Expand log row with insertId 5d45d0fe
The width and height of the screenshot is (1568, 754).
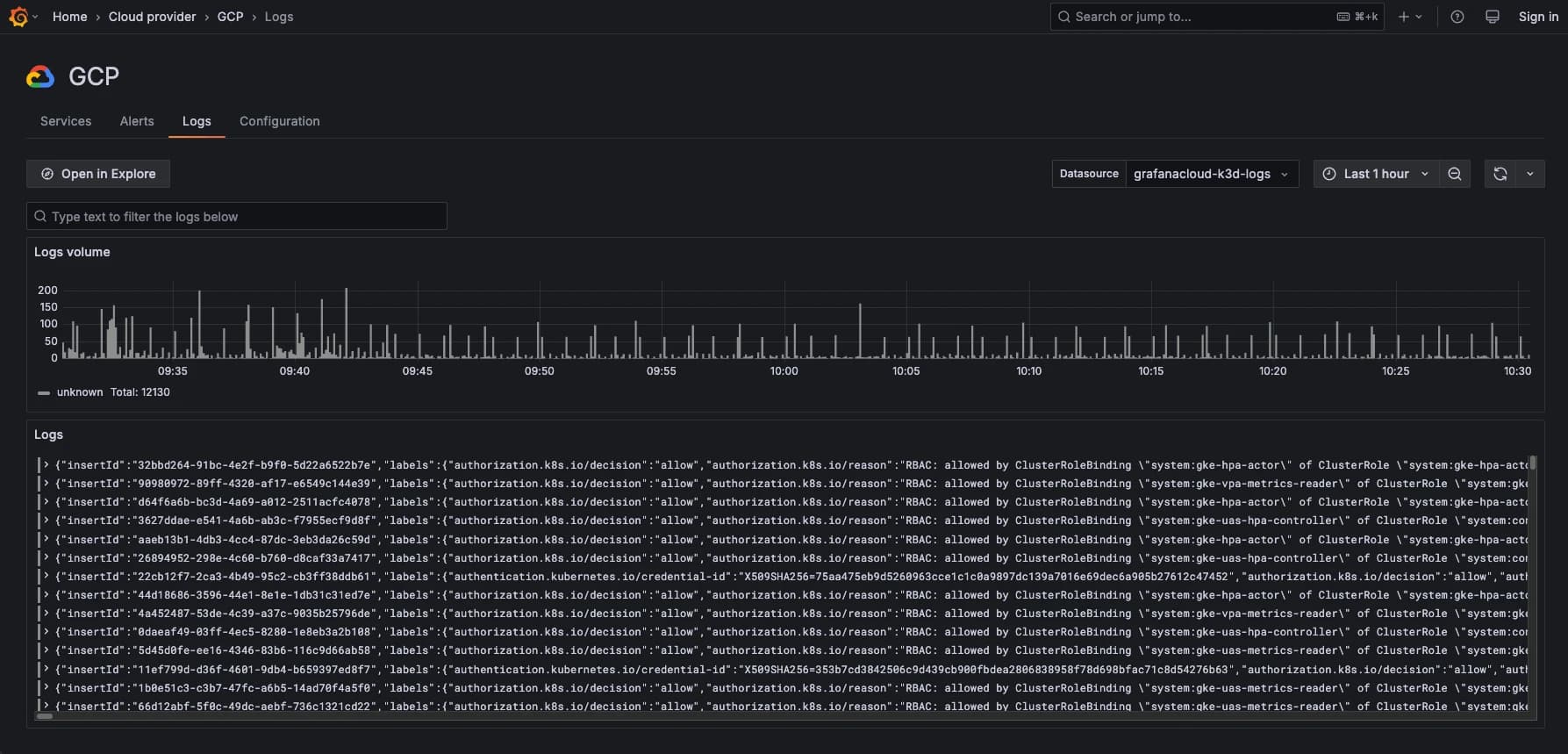[x=47, y=650]
